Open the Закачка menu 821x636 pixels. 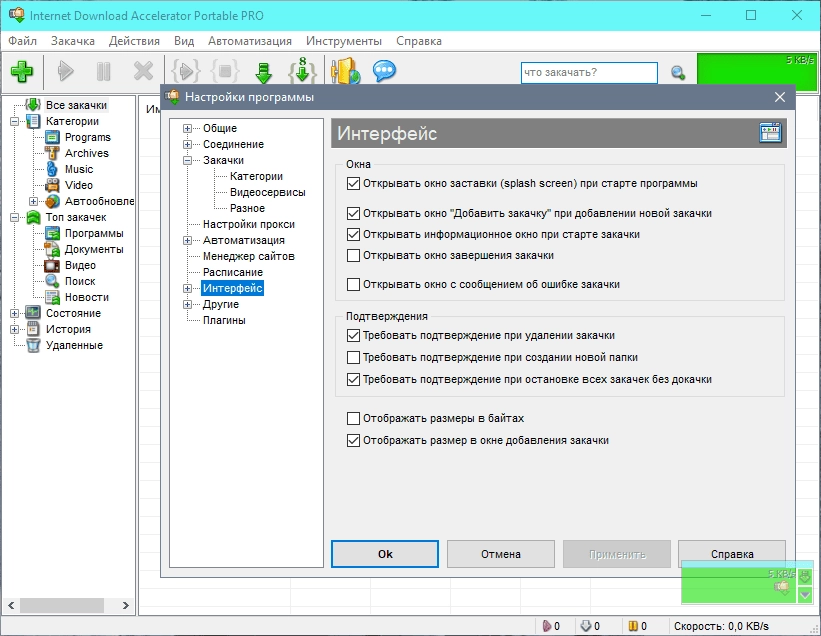(x=73, y=41)
